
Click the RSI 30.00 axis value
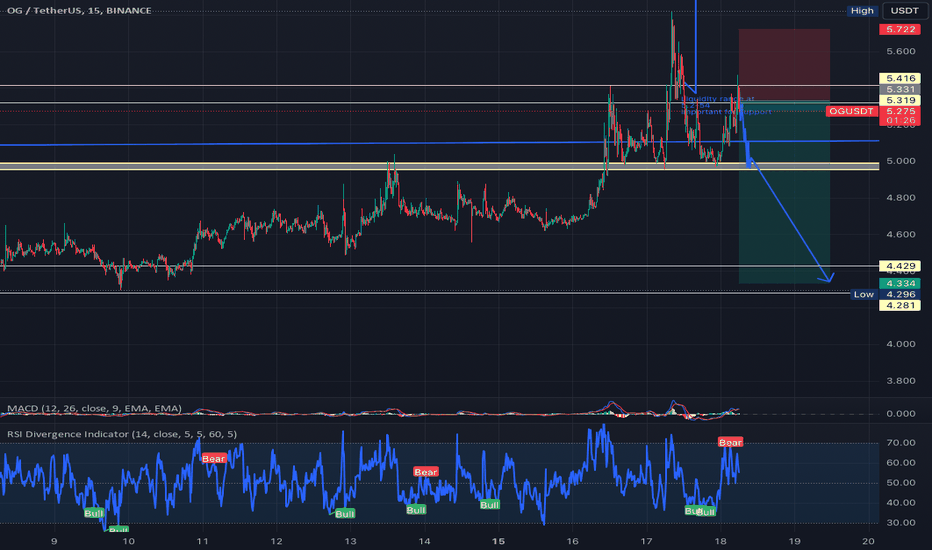[900, 523]
